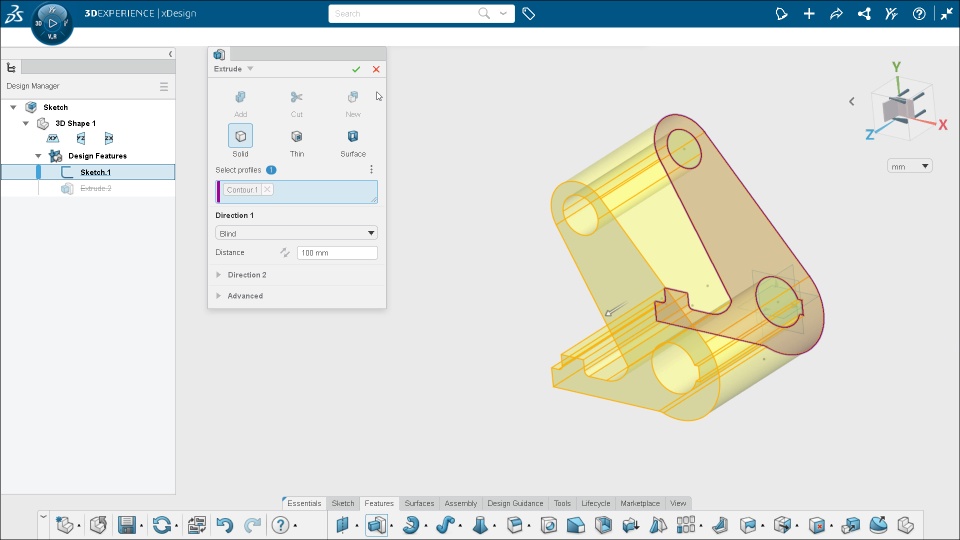
Task: Click the new component icon with star
Action: (64, 525)
